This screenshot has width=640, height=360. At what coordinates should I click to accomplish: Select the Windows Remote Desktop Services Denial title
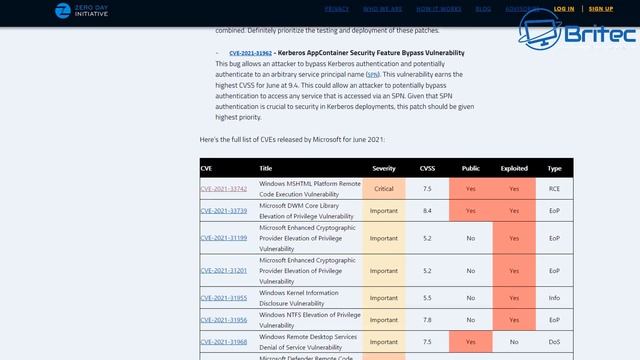point(308,342)
